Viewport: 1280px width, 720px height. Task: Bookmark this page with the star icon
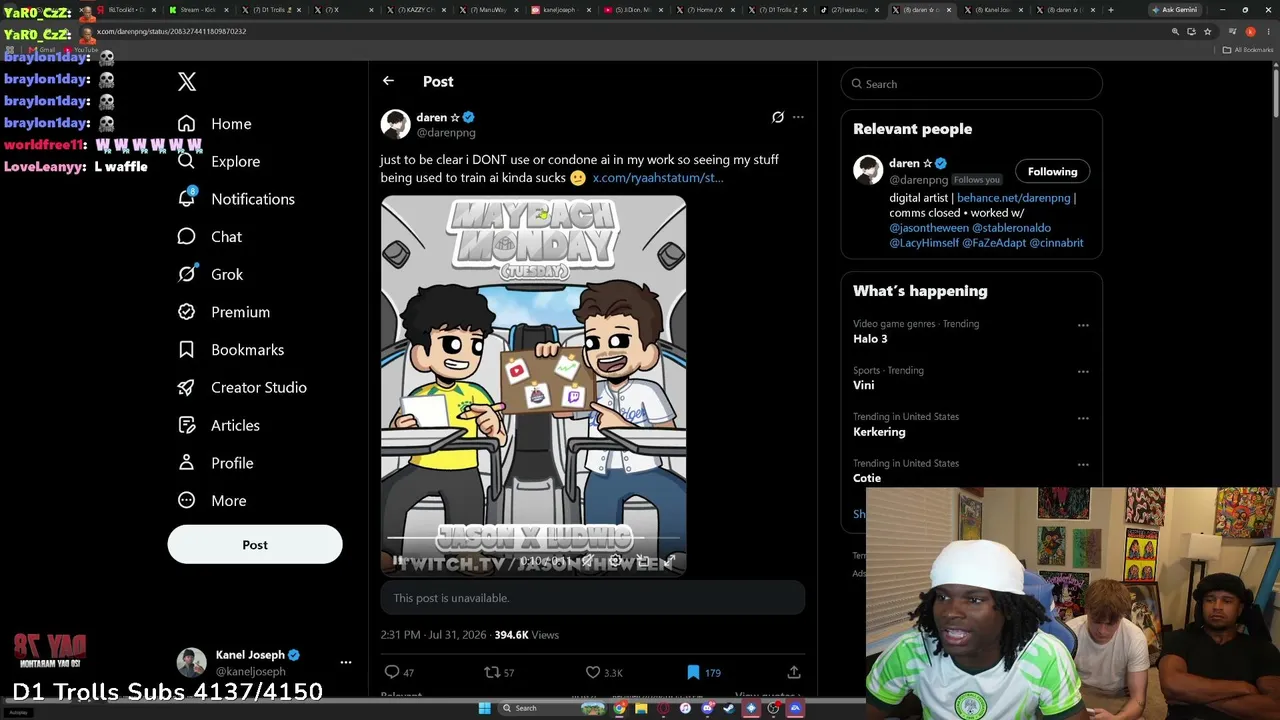1208,32
